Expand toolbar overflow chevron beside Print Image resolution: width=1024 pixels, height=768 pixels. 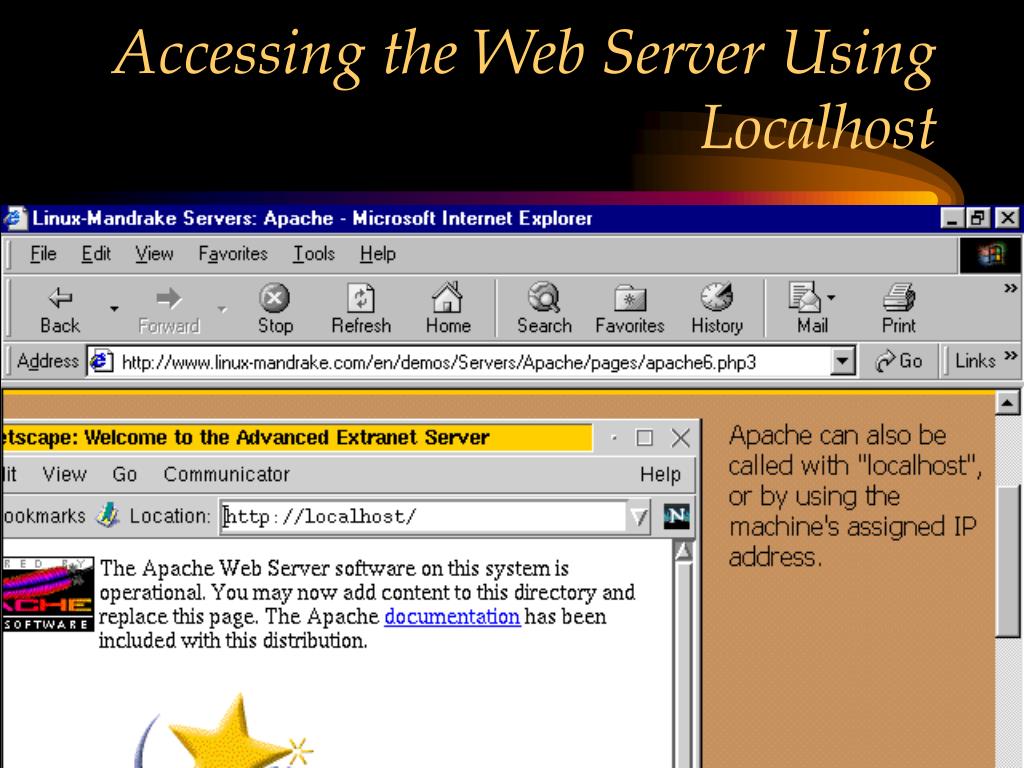click(1010, 288)
